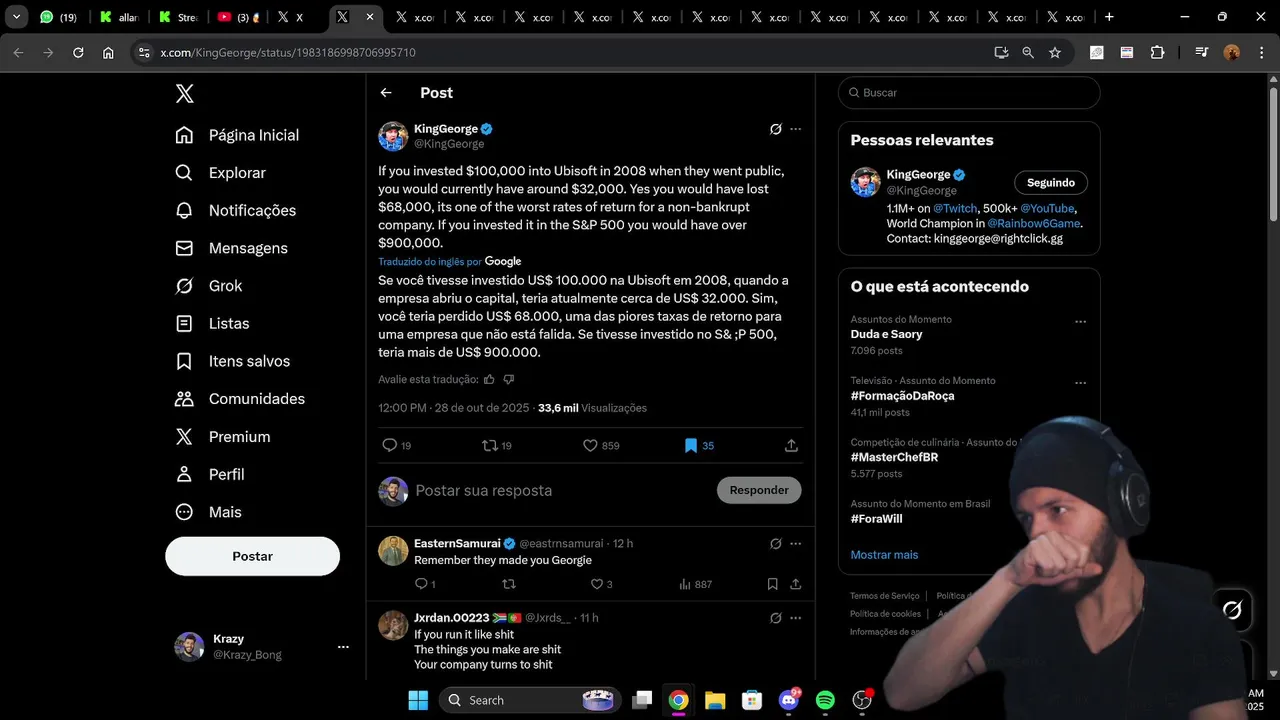
Task: Open Explorar search page
Action: 221,173
